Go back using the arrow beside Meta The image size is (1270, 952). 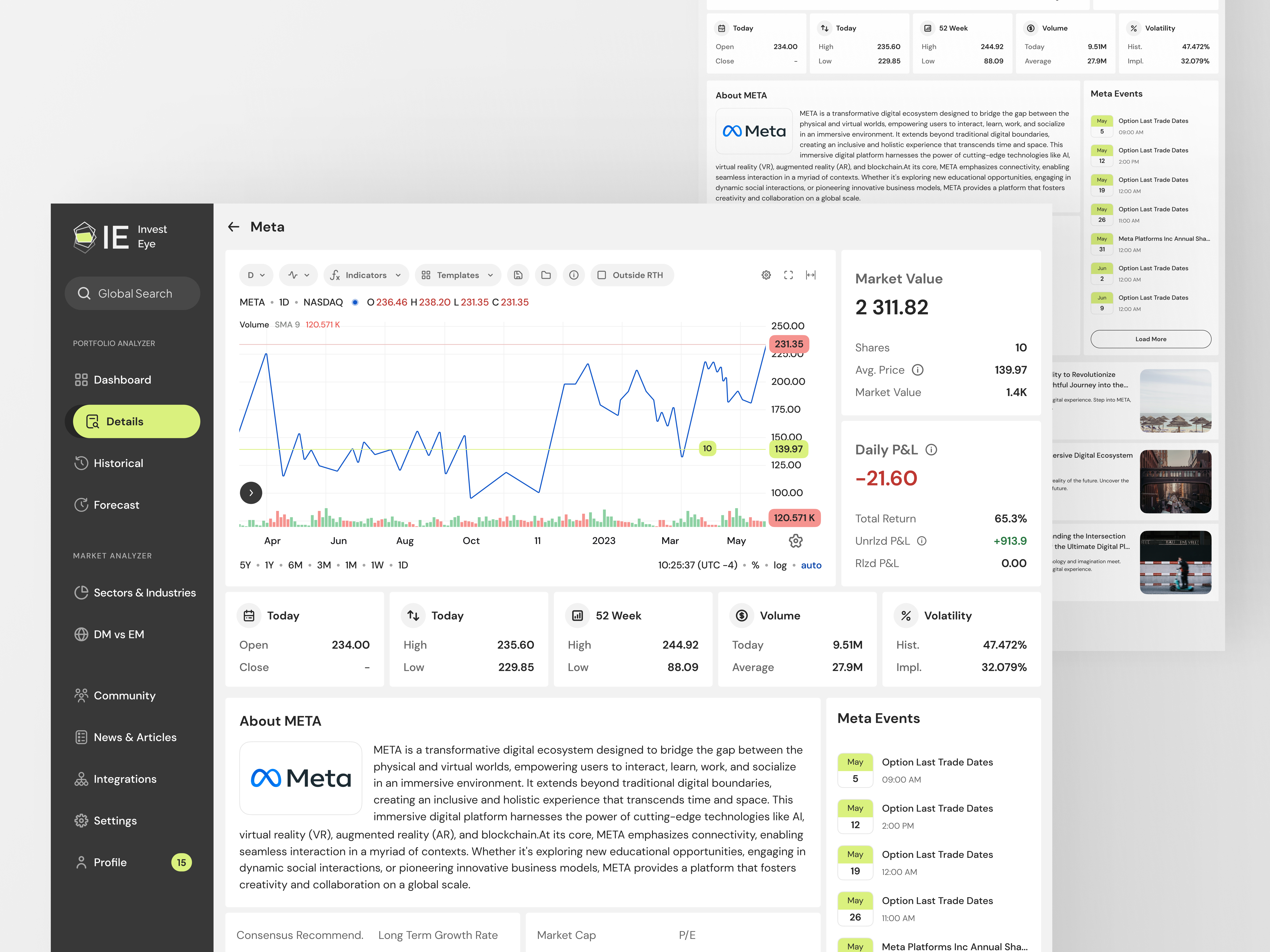(234, 227)
